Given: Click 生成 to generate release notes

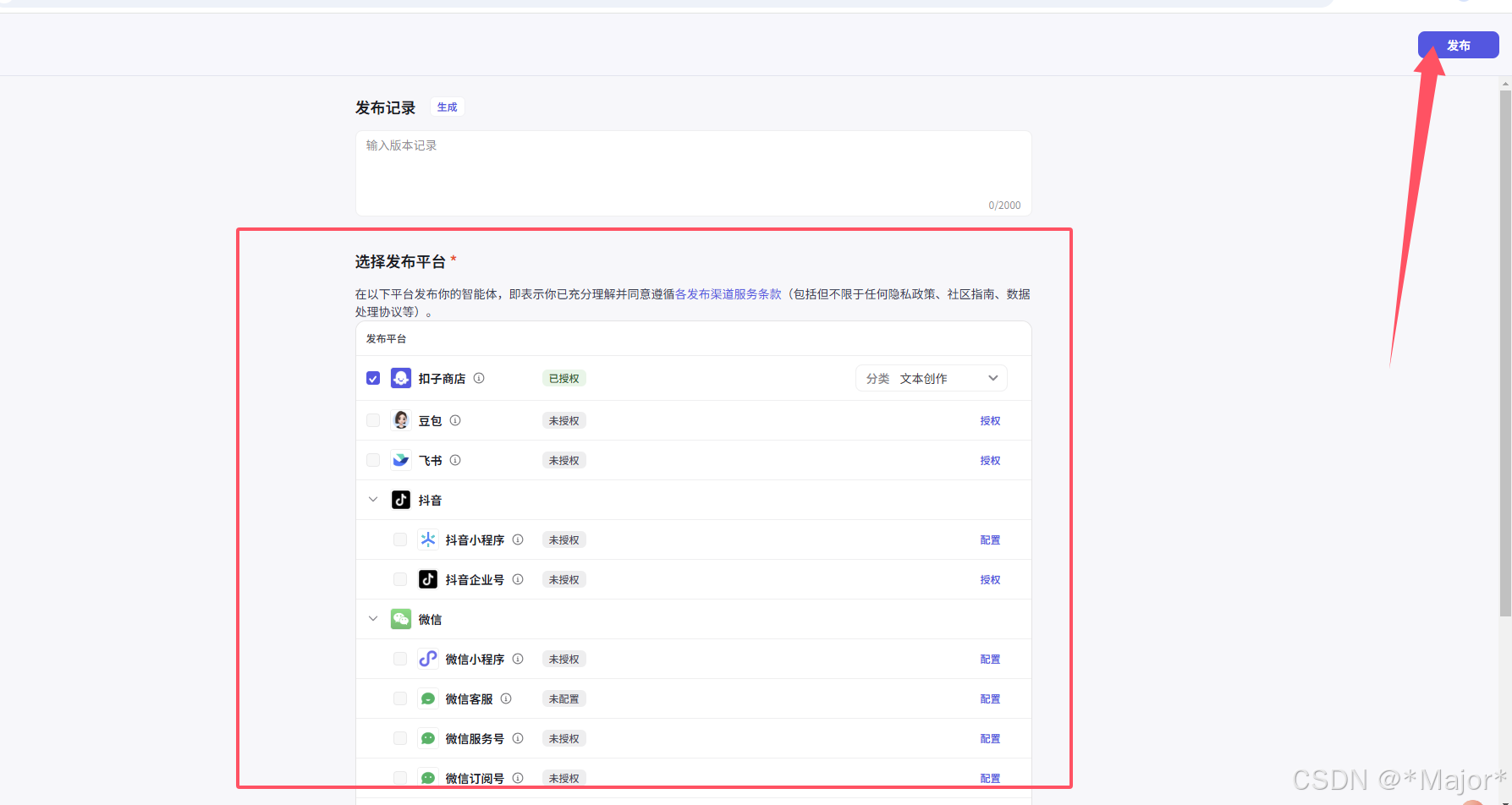Looking at the screenshot, I should click(x=447, y=107).
